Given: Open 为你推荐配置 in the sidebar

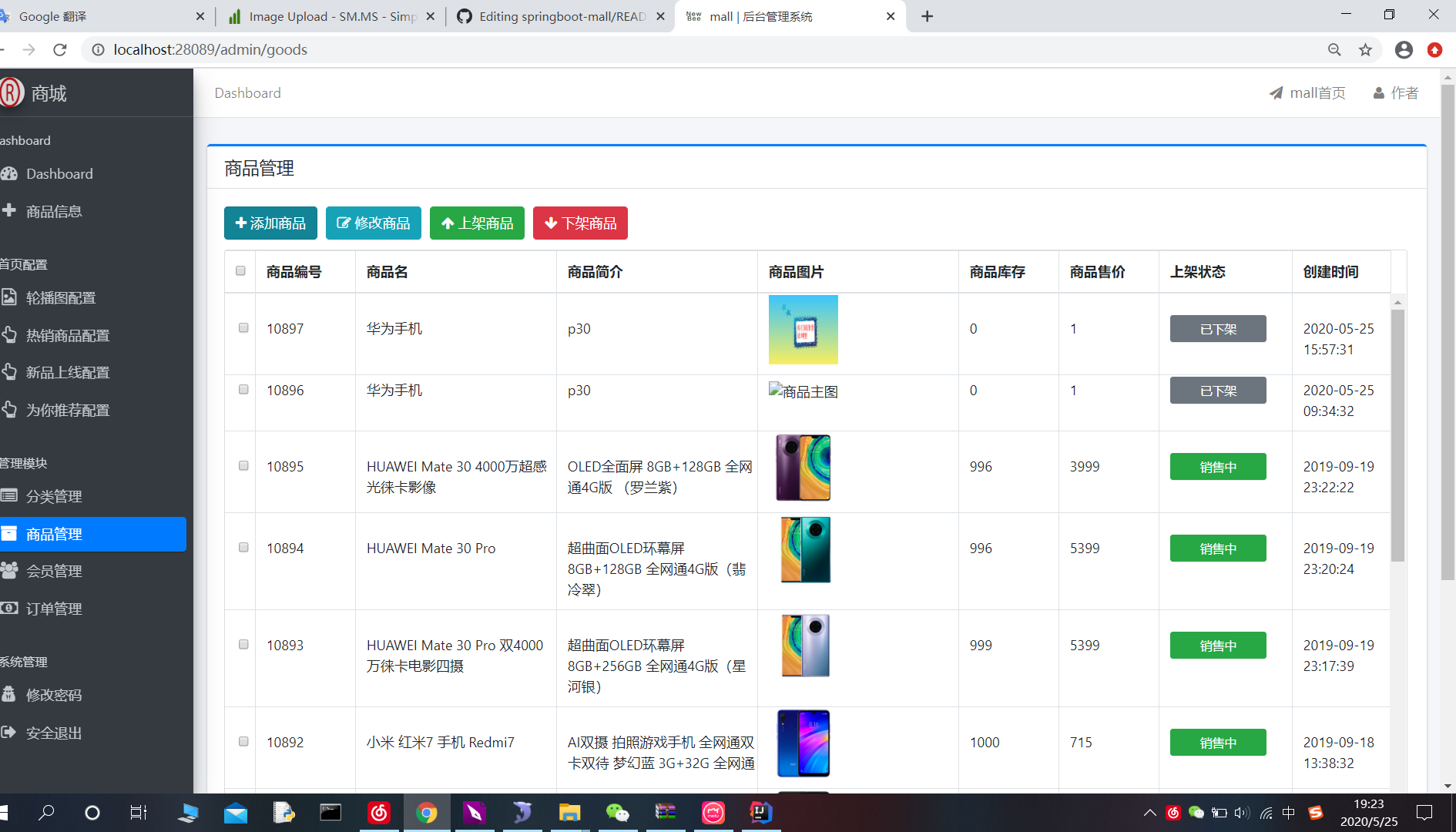Looking at the screenshot, I should coord(69,410).
